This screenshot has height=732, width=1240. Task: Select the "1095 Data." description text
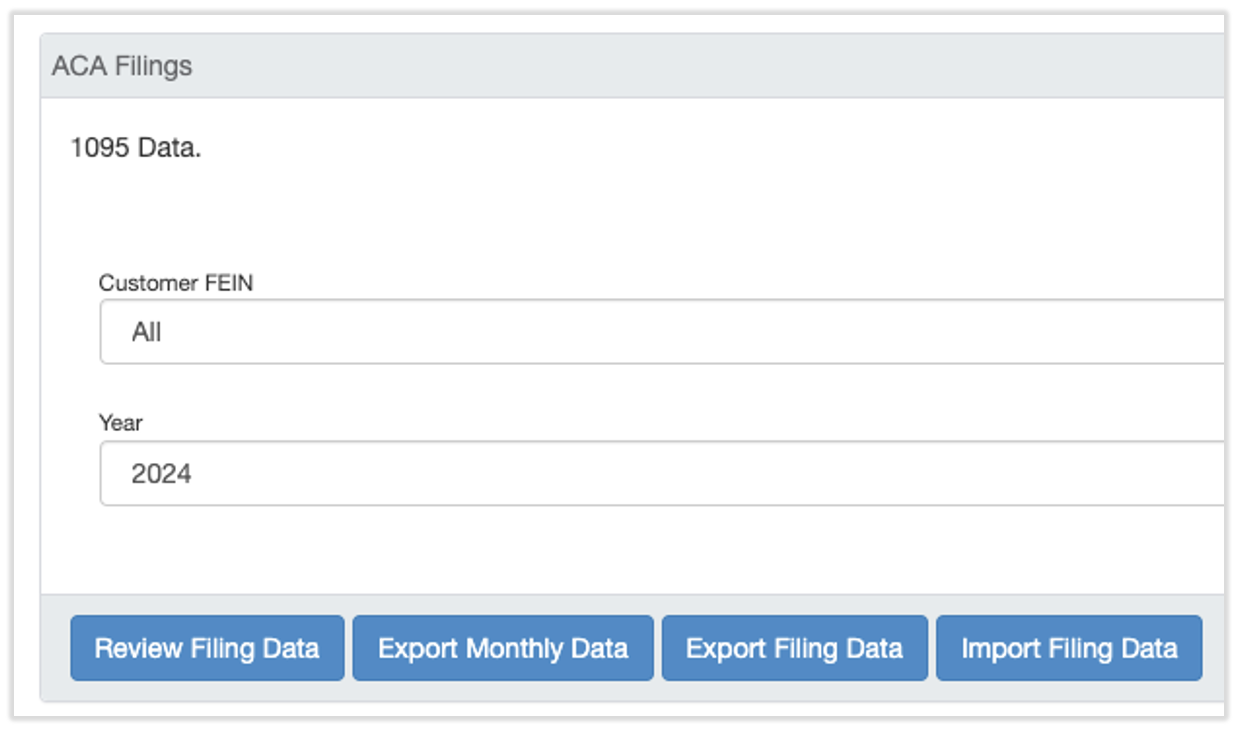(x=135, y=149)
